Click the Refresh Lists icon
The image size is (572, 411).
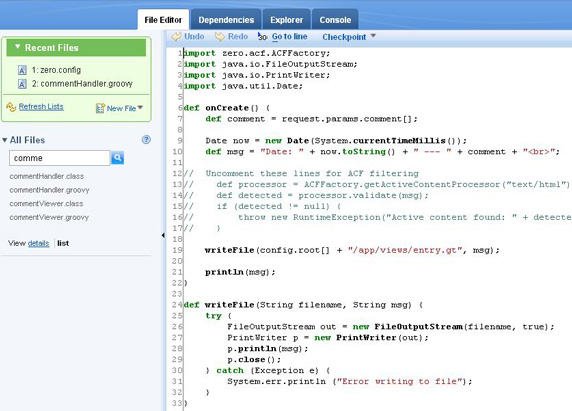click(11, 107)
